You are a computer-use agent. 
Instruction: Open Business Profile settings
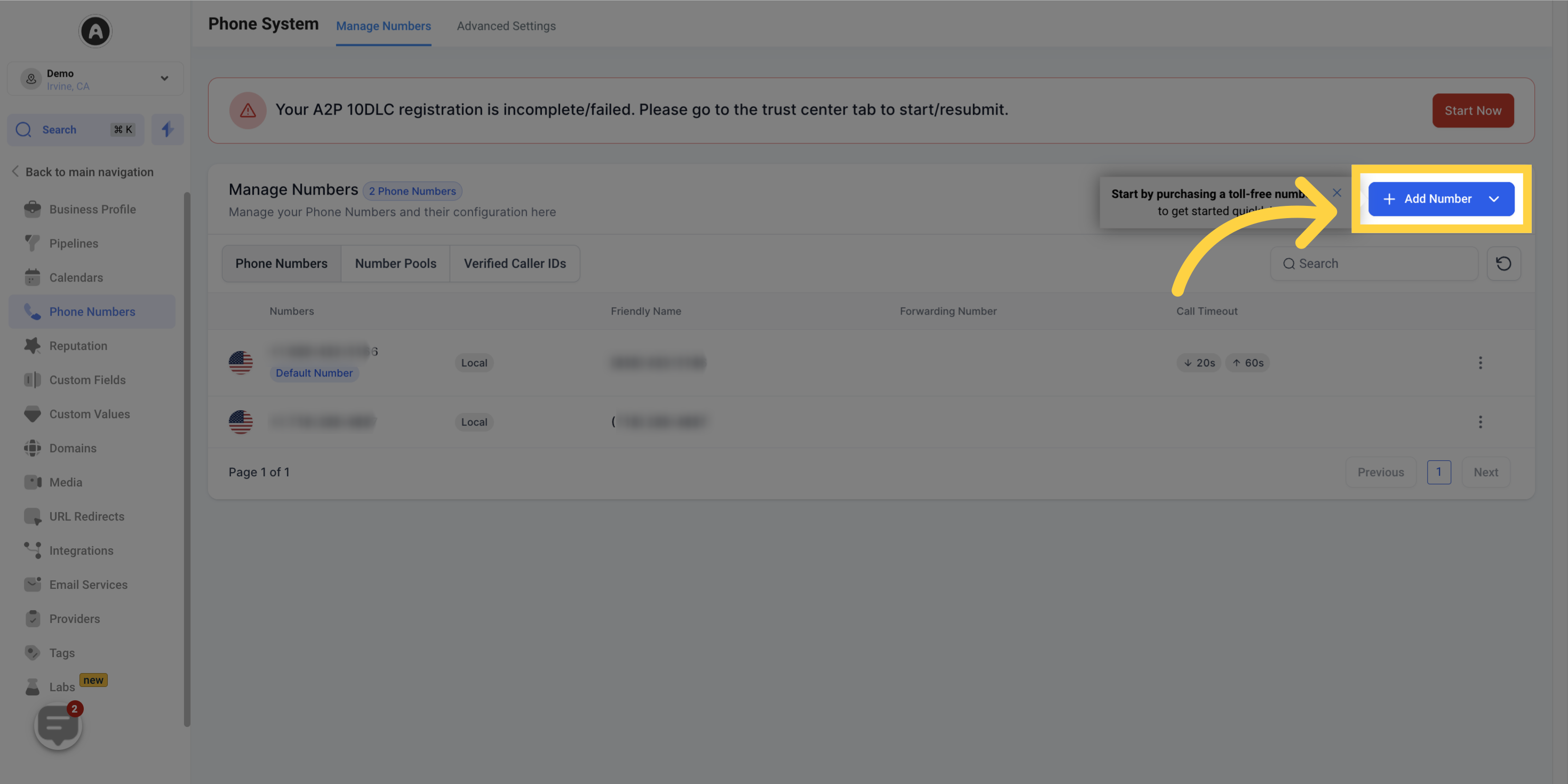[92, 210]
